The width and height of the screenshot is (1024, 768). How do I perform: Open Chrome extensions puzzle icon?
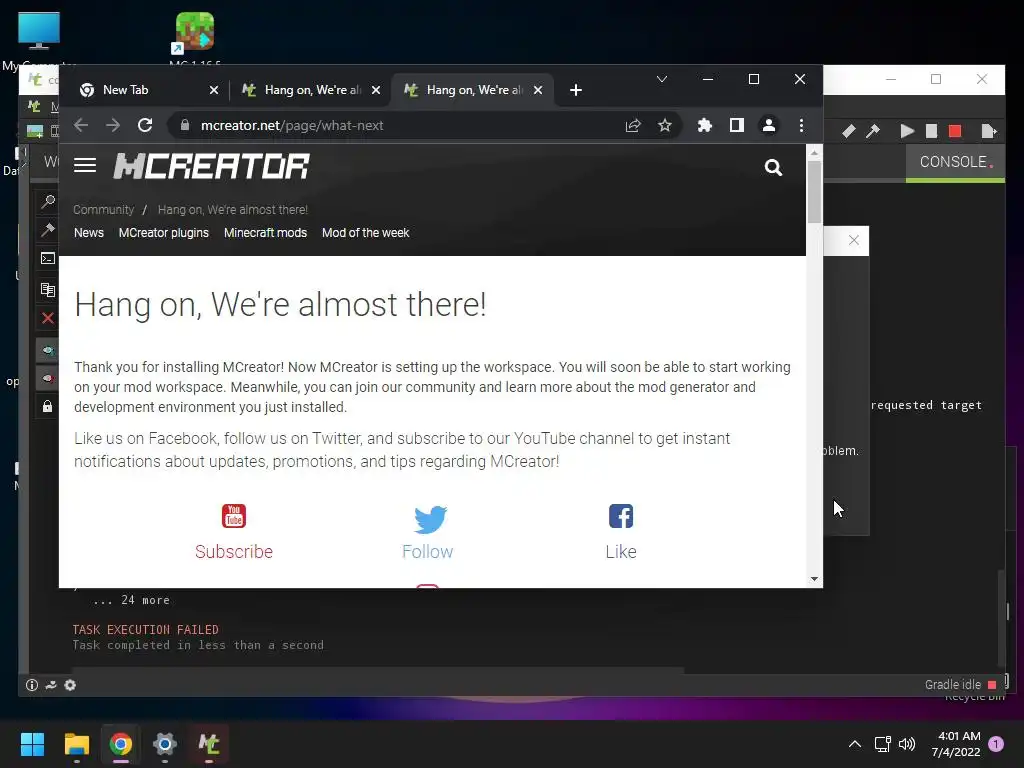pyautogui.click(x=704, y=125)
